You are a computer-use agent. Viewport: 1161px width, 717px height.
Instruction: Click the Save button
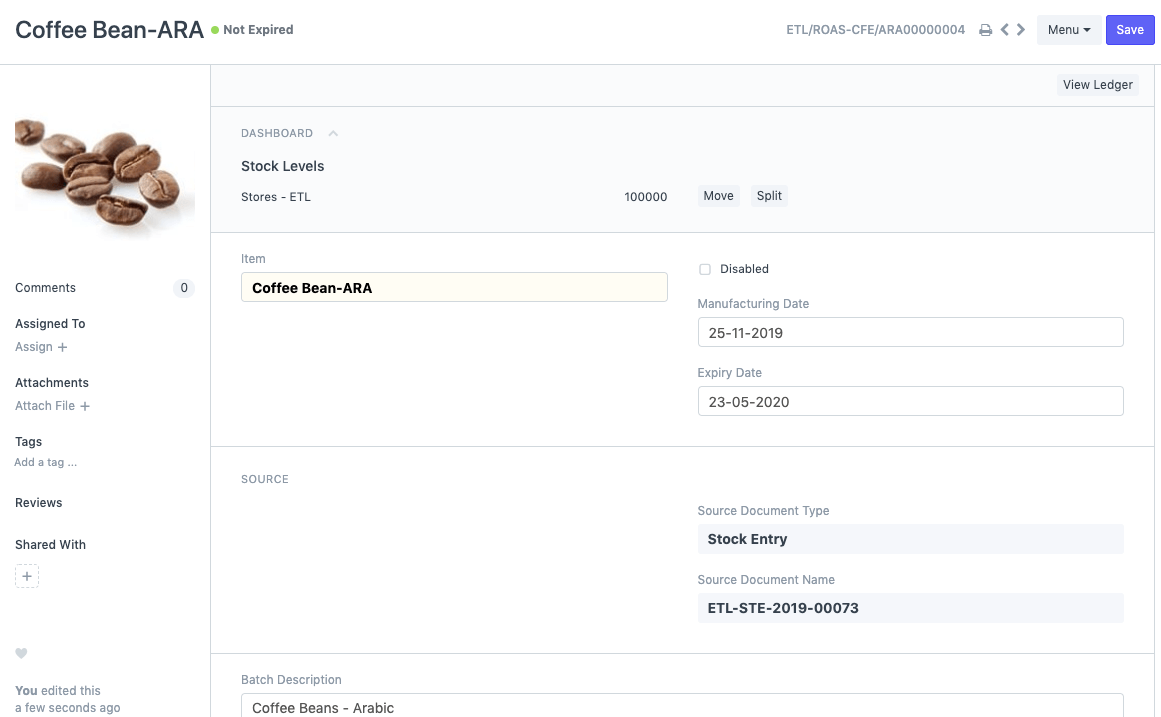point(1129,30)
